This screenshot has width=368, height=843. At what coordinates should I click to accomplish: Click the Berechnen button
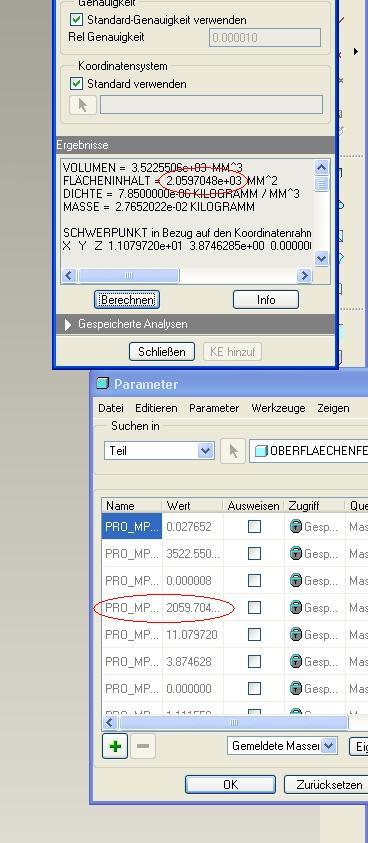pyautogui.click(x=127, y=299)
